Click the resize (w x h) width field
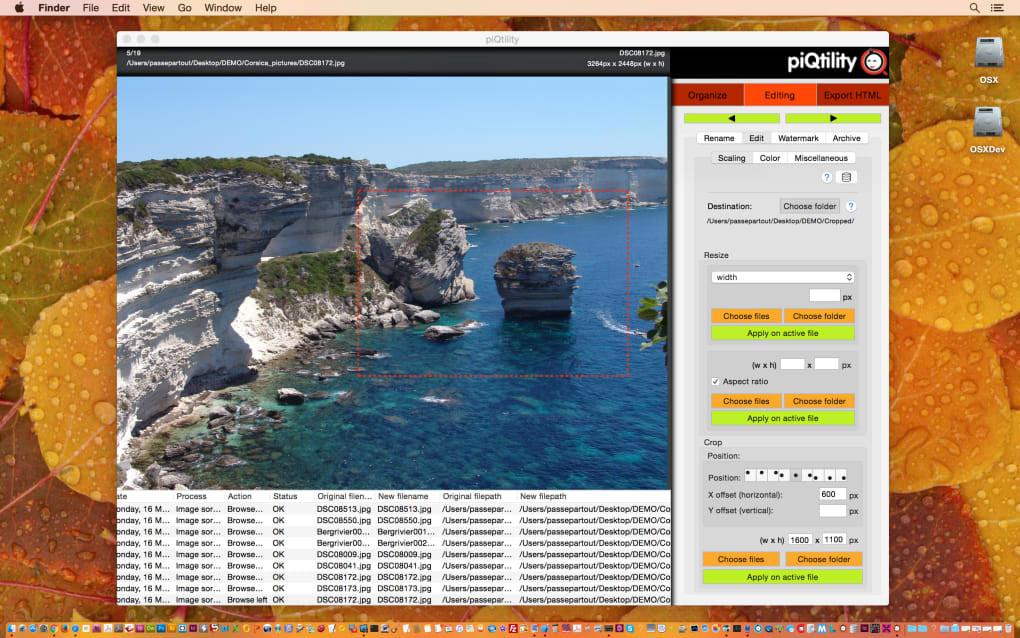 (792, 364)
